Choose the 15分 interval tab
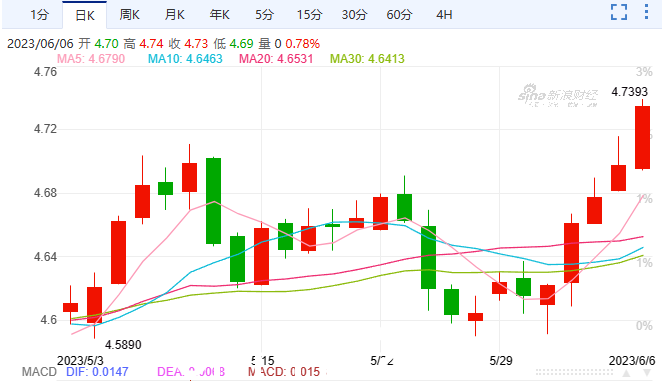662x381 pixels. (309, 15)
